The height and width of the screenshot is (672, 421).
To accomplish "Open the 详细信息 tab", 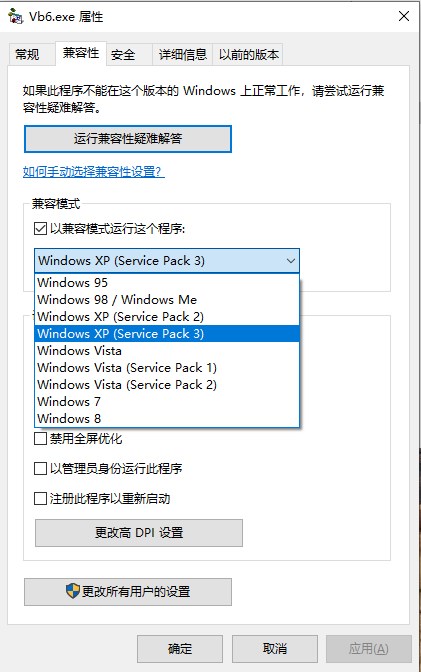I will point(183,54).
